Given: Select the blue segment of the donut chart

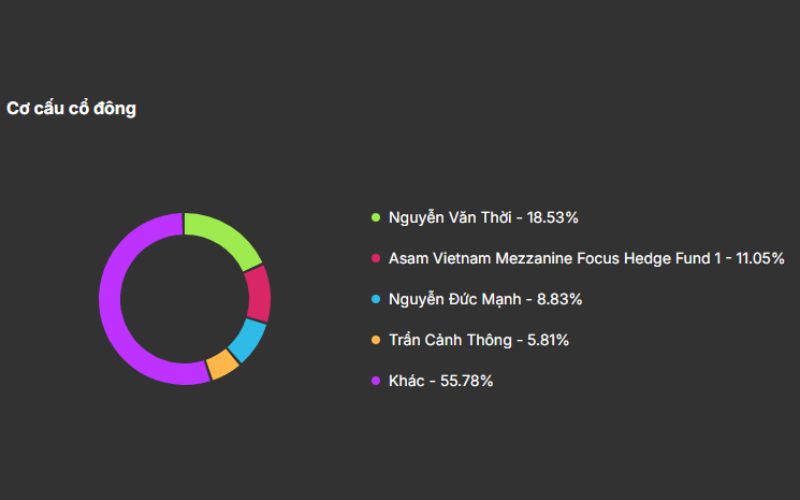Looking at the screenshot, I should tap(247, 340).
